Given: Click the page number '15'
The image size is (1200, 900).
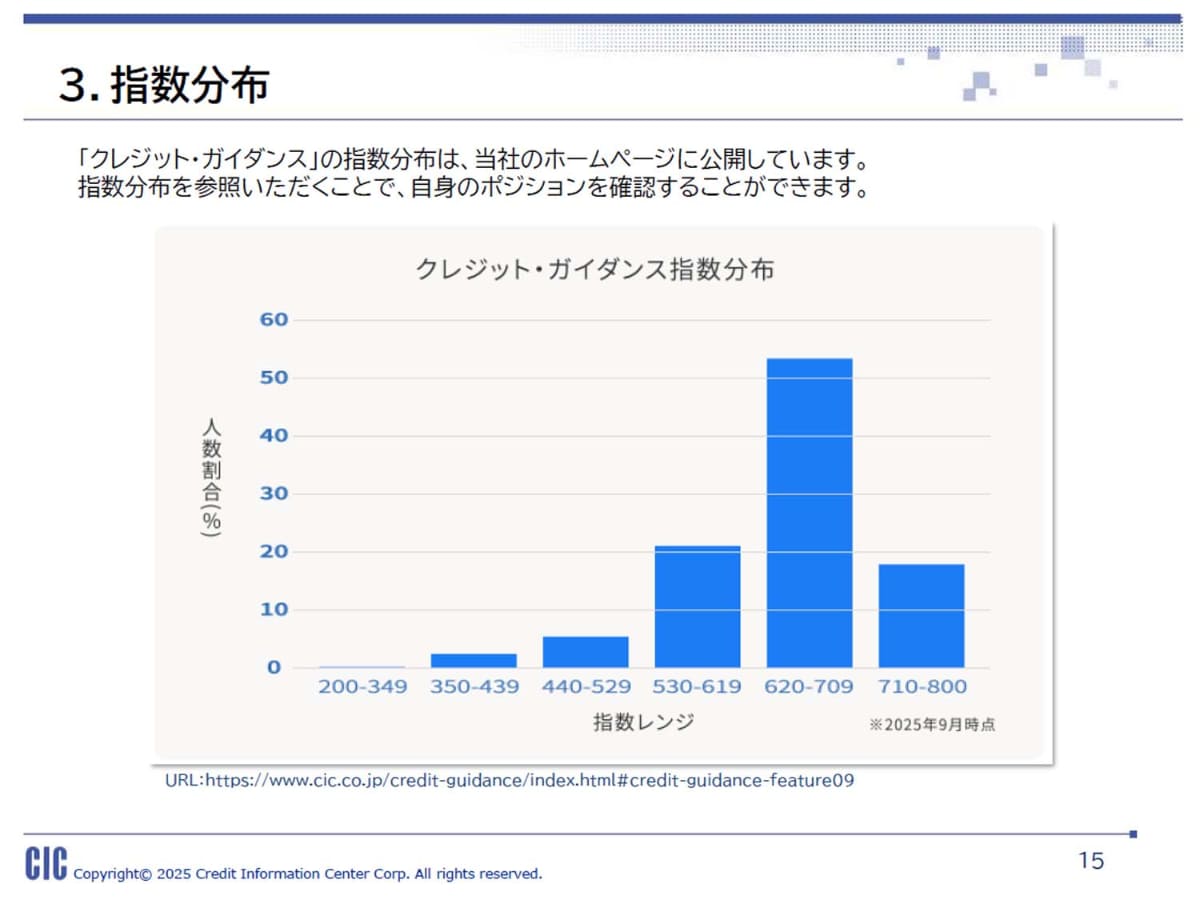Looking at the screenshot, I should pos(1091,861).
